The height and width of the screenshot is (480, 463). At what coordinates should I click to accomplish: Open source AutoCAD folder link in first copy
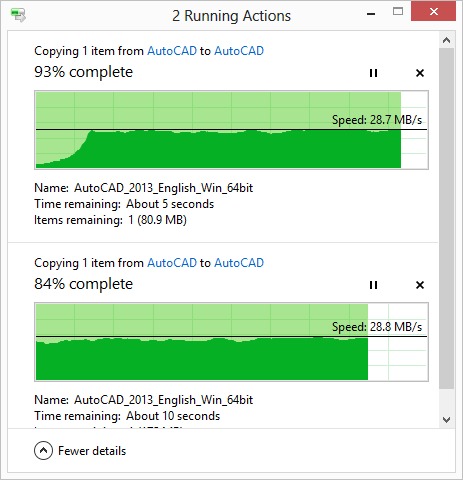[x=172, y=51]
